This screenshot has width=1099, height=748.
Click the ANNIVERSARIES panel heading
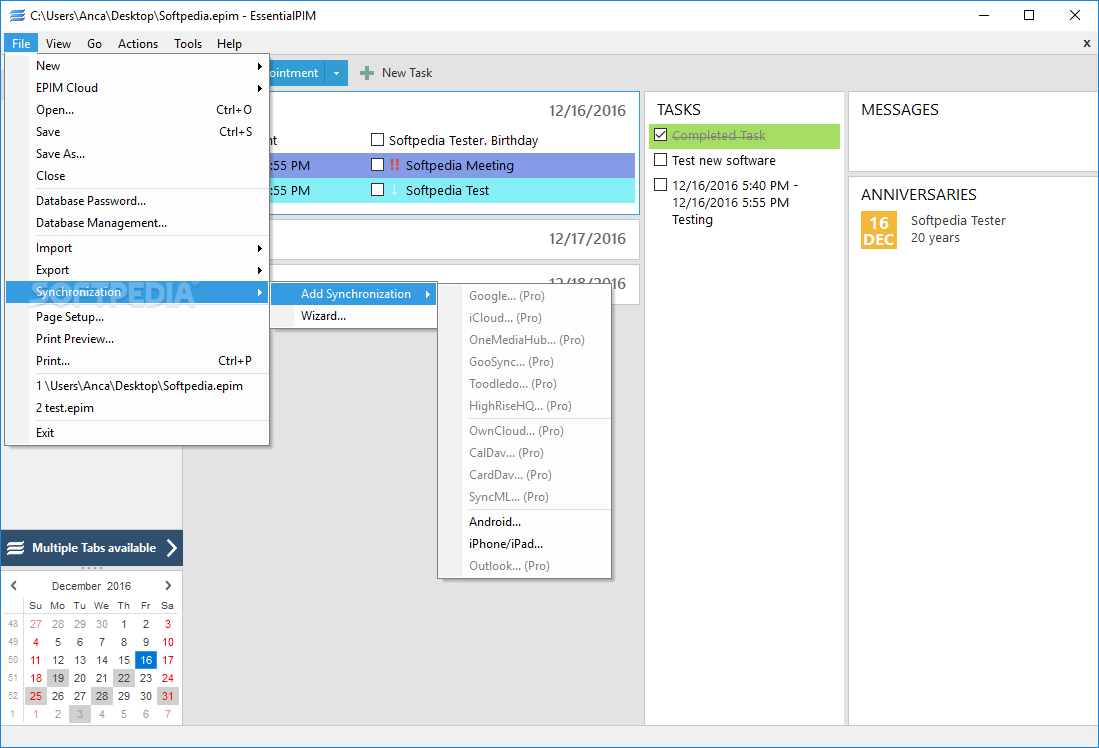pos(919,195)
